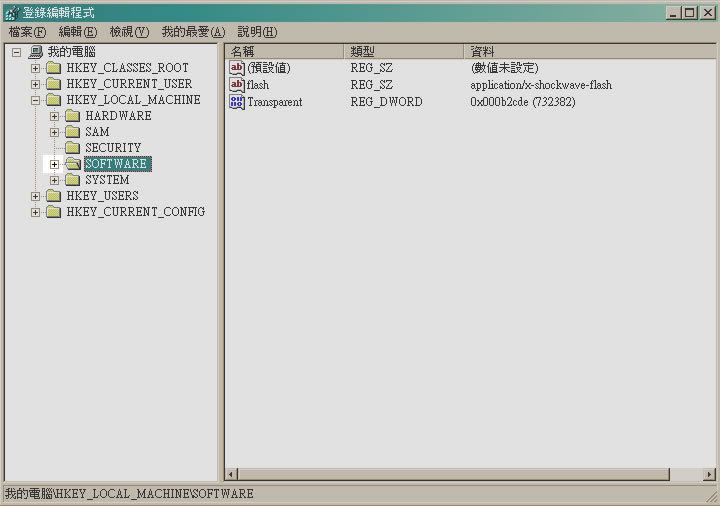720x506 pixels.
Task: Select the HKEY_CURRENT_CONFIG key
Action: click(135, 212)
